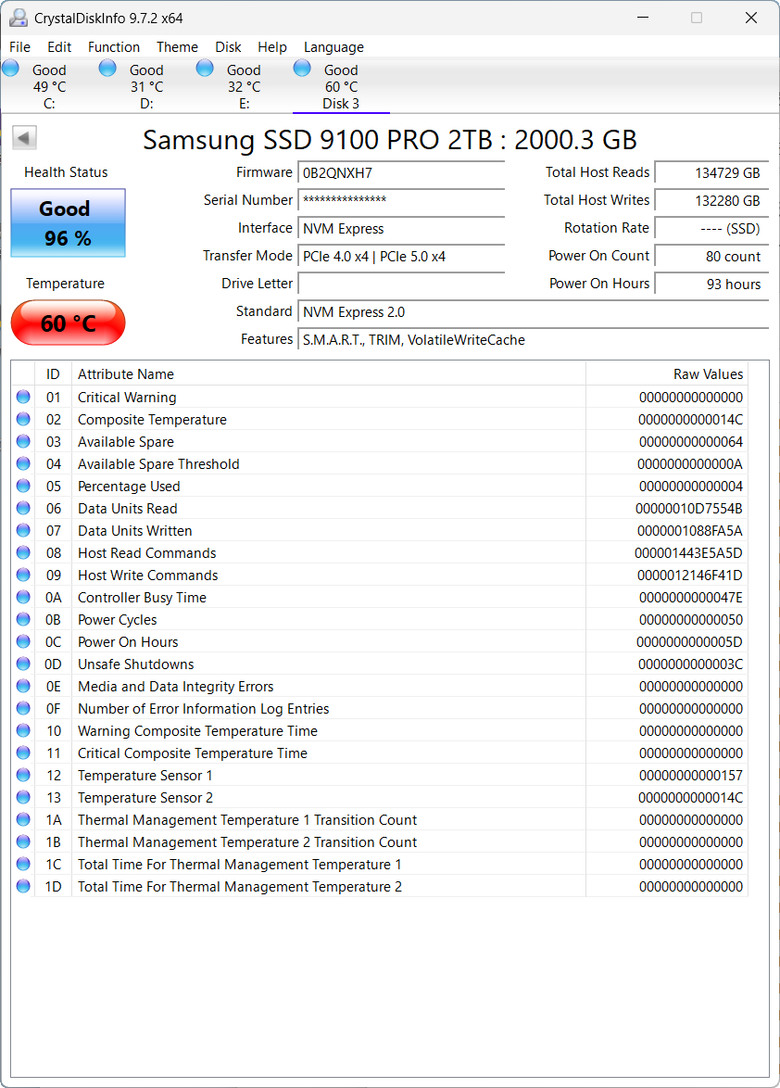
Task: Click status orb of Percentage Used row
Action: [24, 486]
